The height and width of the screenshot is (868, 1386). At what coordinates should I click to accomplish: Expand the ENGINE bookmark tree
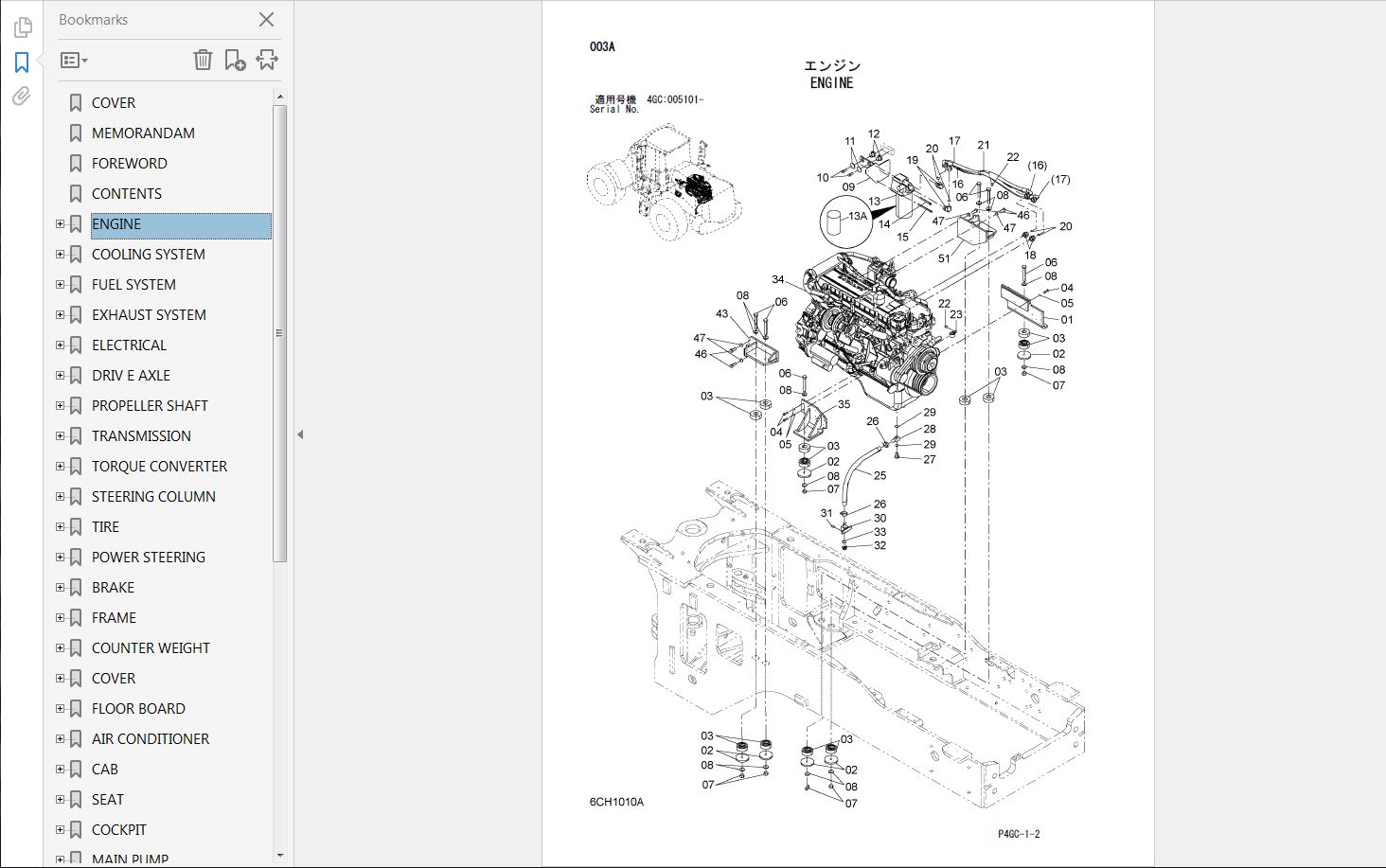point(60,224)
